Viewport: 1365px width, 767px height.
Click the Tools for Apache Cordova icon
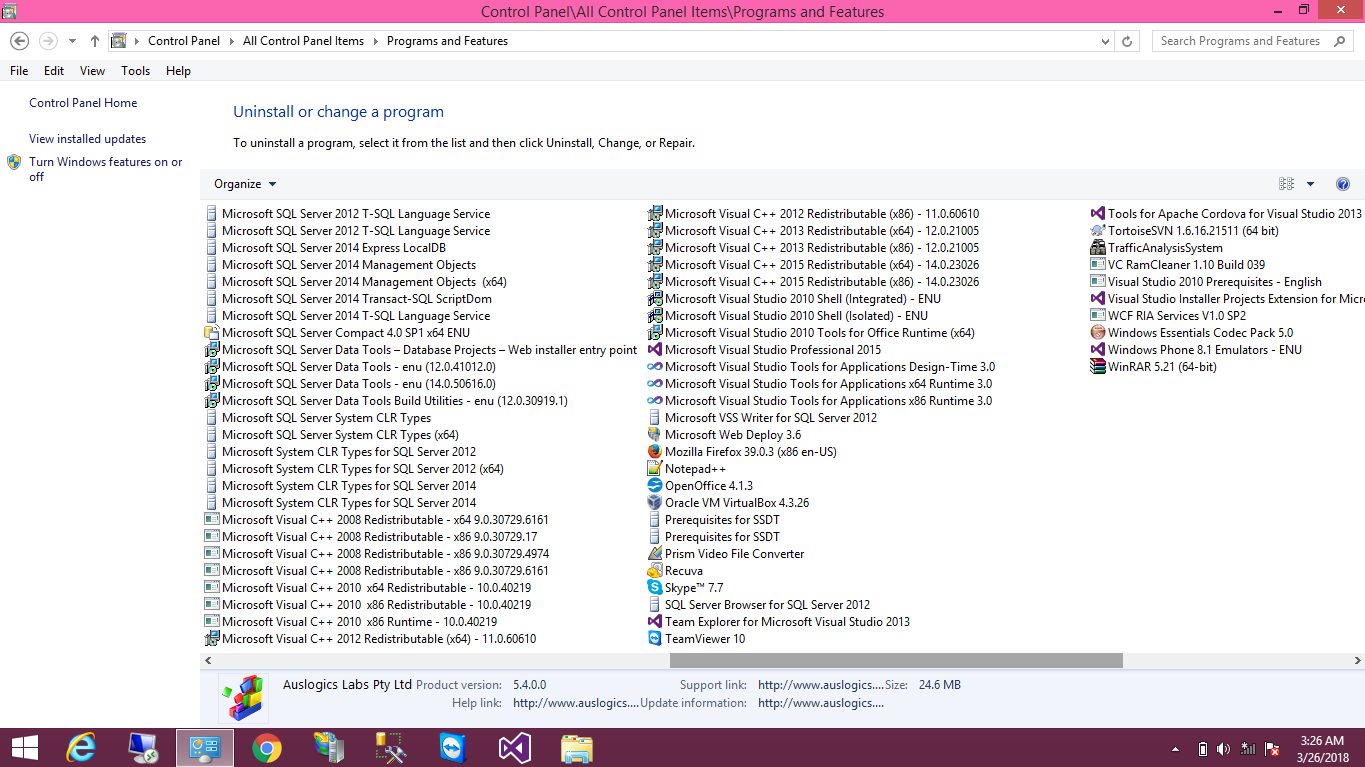pyautogui.click(x=1098, y=214)
